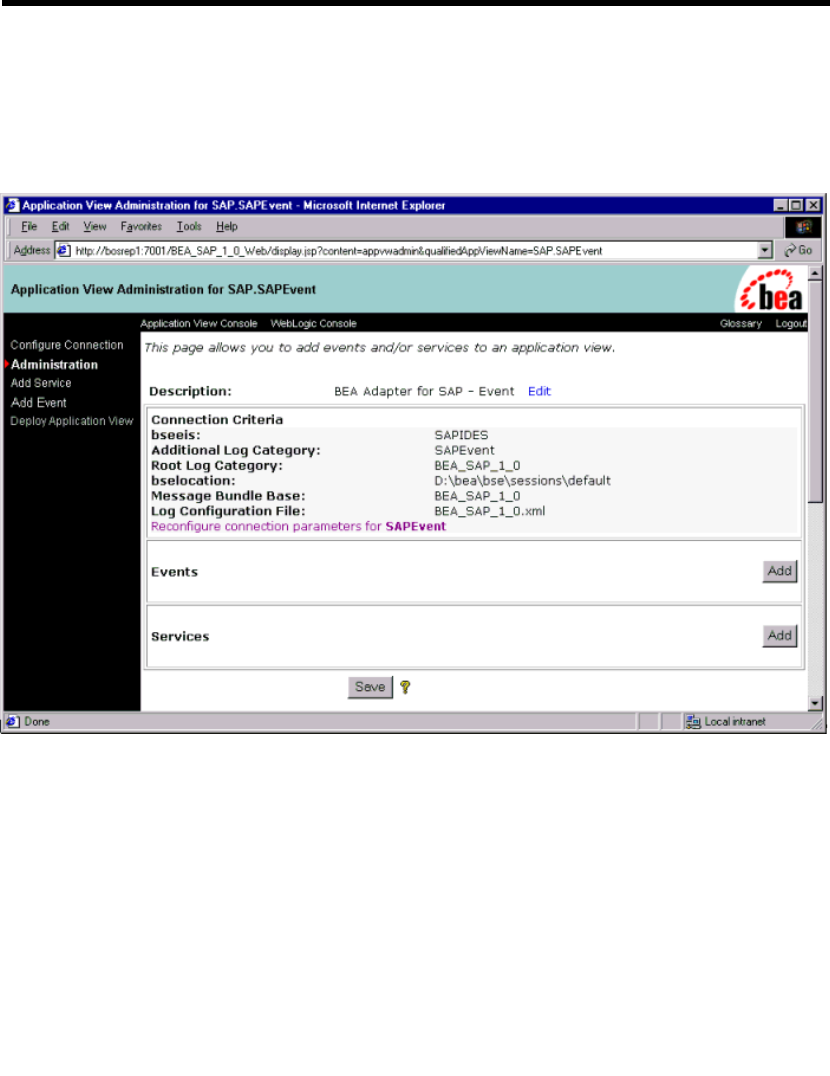Image resolution: width=830 pixels, height=1076 pixels.
Task: Click the Connection Criteria heading
Action: coord(217,419)
